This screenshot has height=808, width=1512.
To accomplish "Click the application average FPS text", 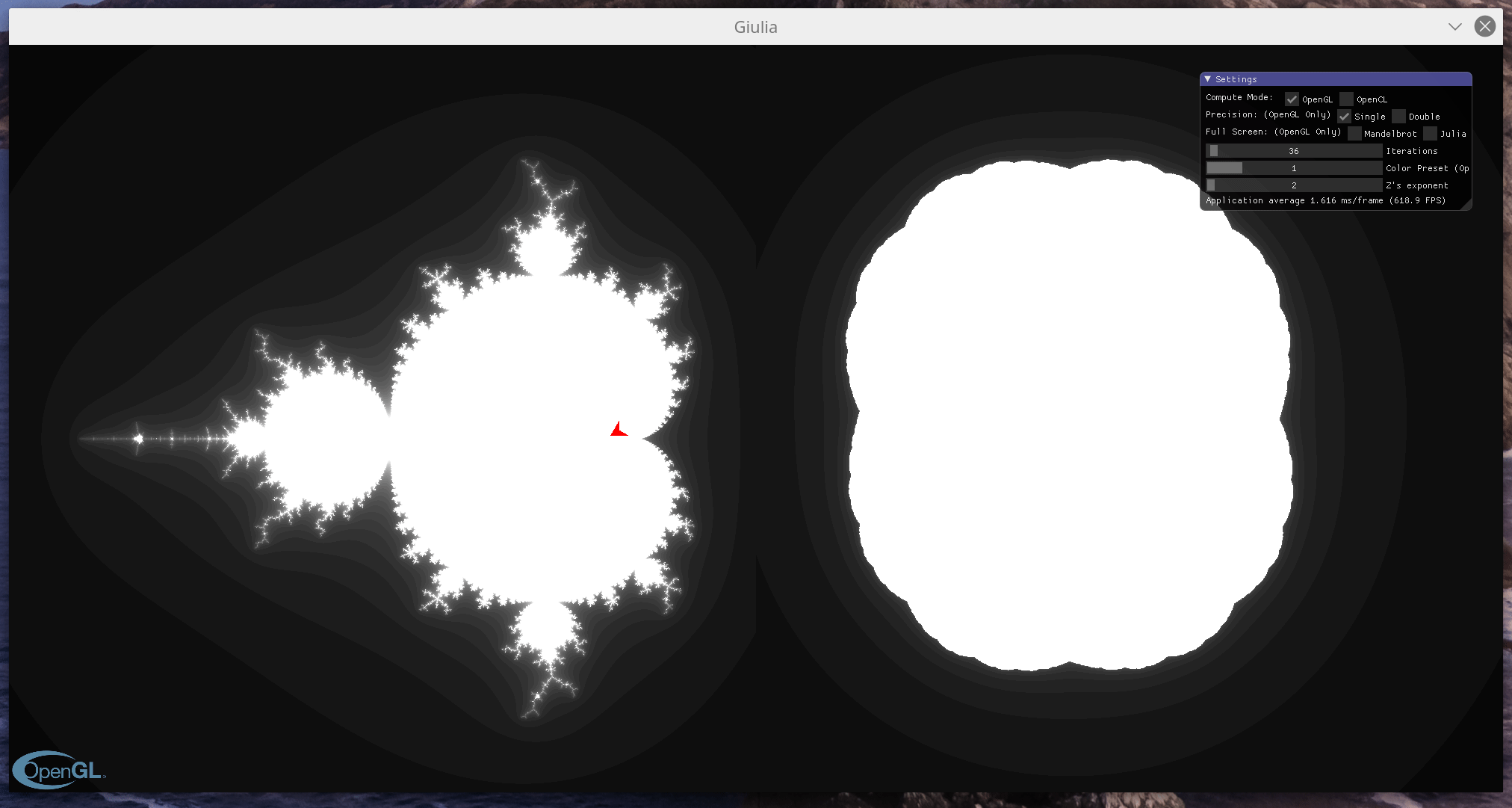I will point(1336,200).
